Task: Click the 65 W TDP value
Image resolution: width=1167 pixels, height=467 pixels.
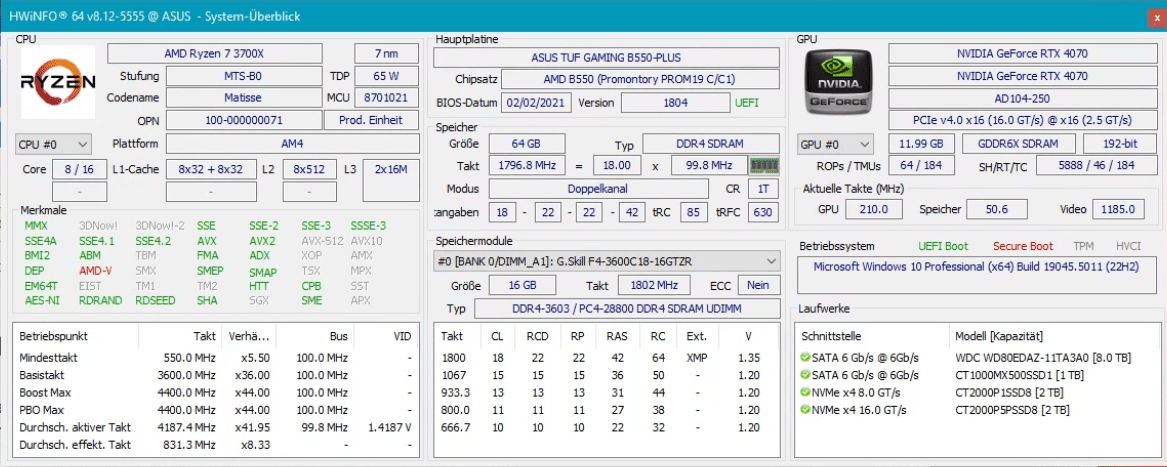Action: (x=386, y=76)
